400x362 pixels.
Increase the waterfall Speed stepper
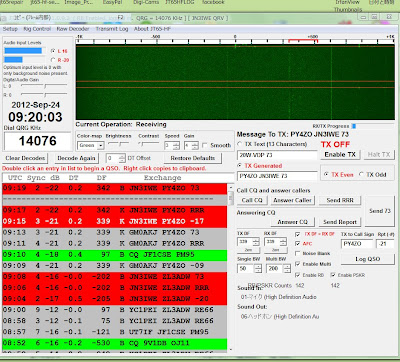click(x=177, y=144)
